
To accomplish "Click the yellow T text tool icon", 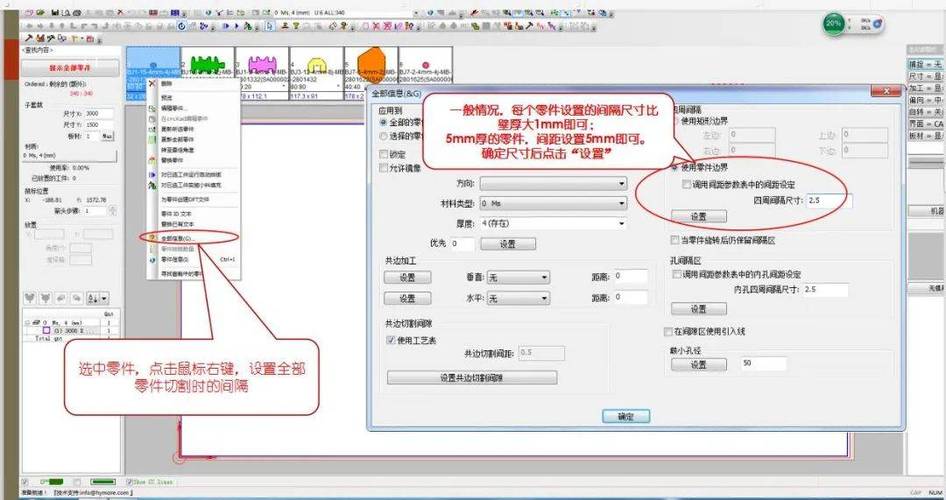I will pos(73,38).
